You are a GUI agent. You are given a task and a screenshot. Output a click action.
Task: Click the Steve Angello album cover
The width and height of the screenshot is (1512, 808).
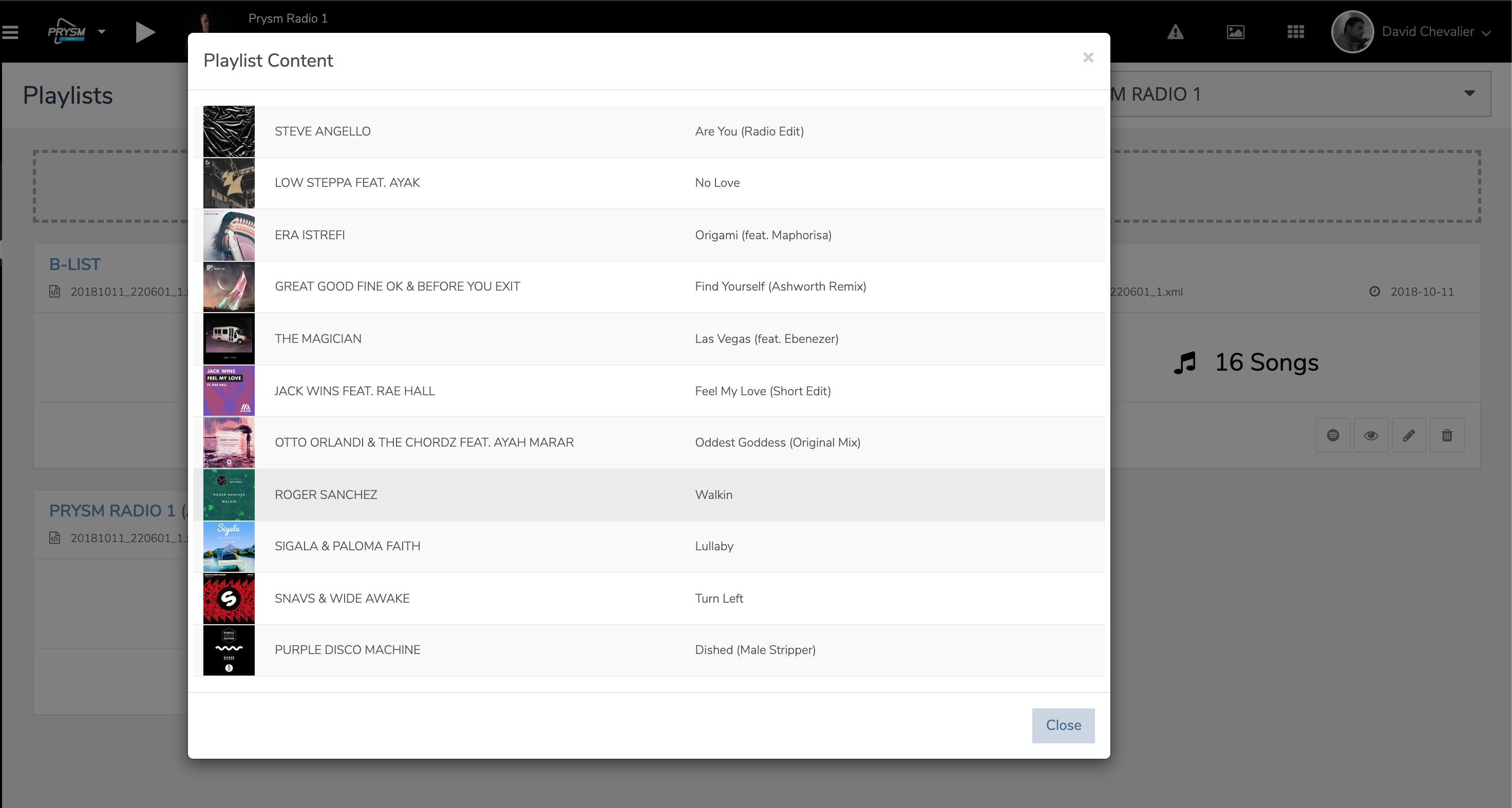[x=229, y=131]
